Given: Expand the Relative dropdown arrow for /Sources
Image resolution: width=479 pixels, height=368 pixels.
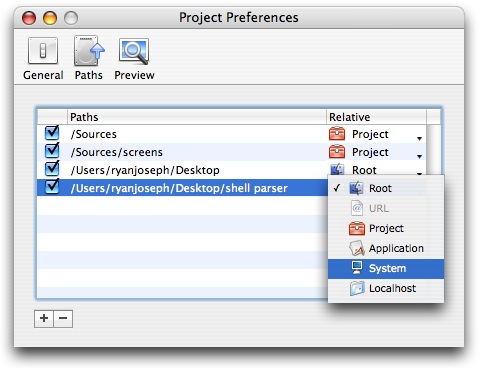Looking at the screenshot, I should (419, 138).
